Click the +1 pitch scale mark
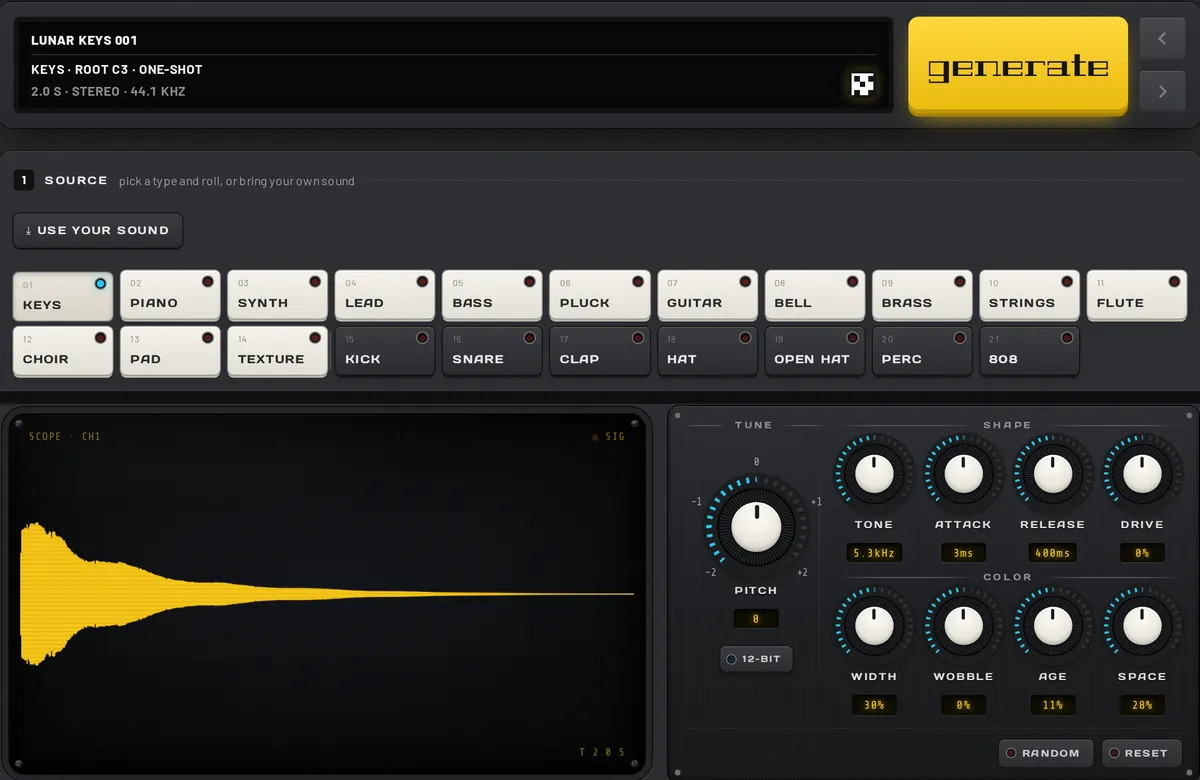Viewport: 1200px width, 780px height. [816, 502]
